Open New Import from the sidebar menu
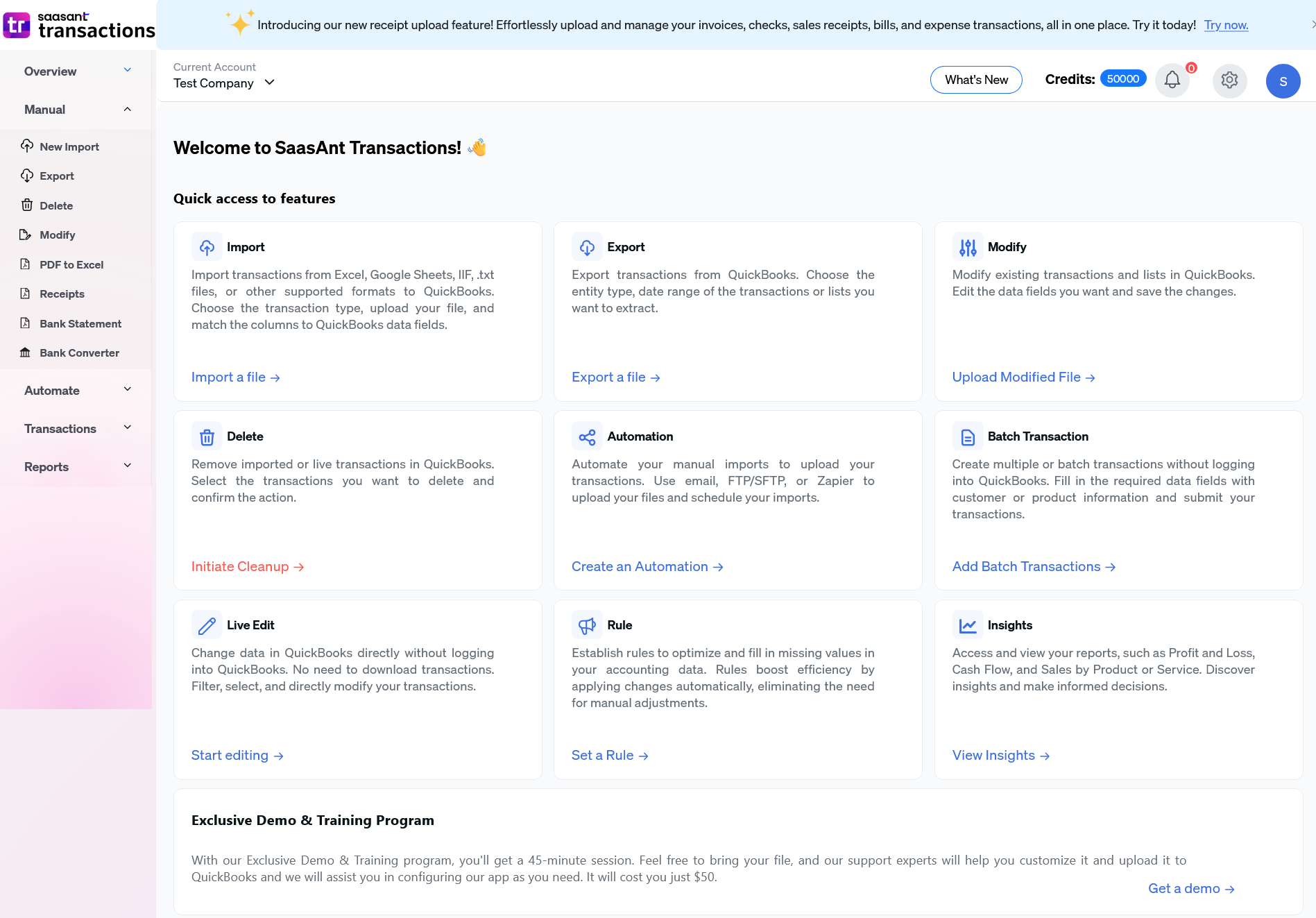1316x918 pixels. (x=69, y=146)
